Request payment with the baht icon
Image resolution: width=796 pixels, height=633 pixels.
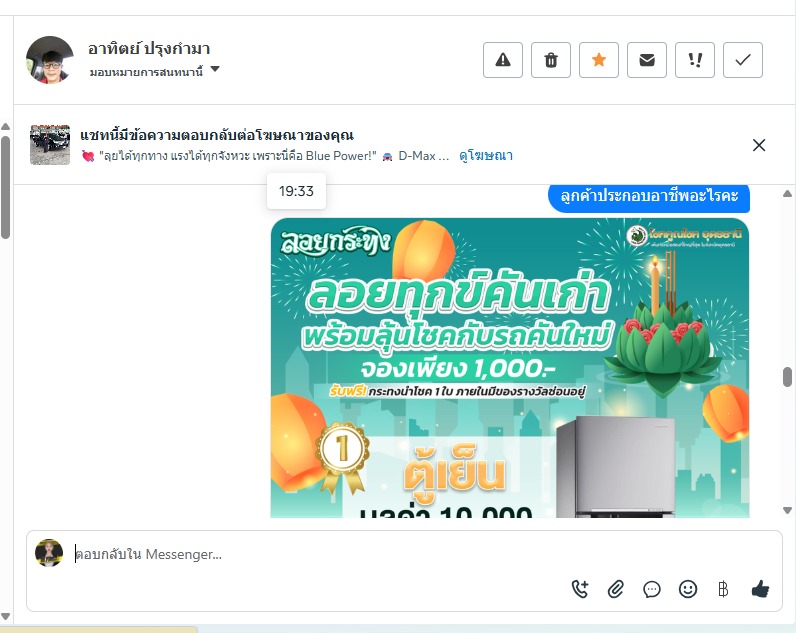coord(723,589)
